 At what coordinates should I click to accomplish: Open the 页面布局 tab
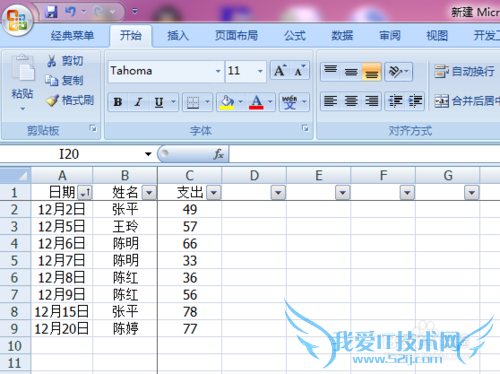point(236,35)
